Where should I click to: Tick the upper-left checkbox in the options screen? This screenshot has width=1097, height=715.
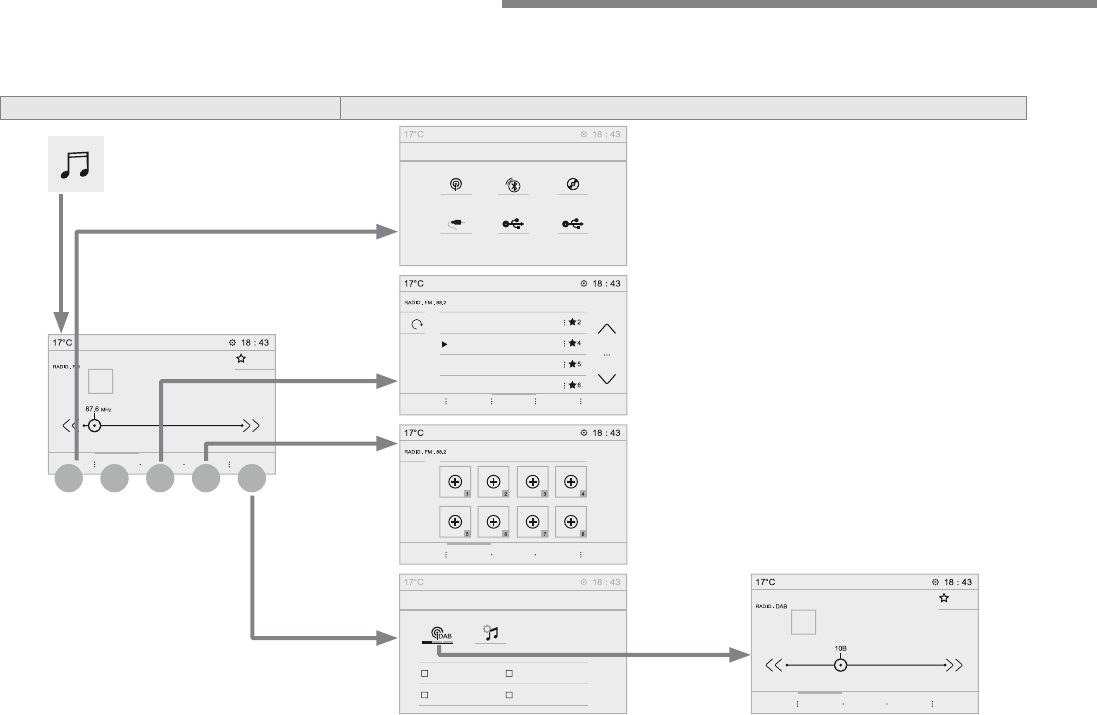click(425, 674)
